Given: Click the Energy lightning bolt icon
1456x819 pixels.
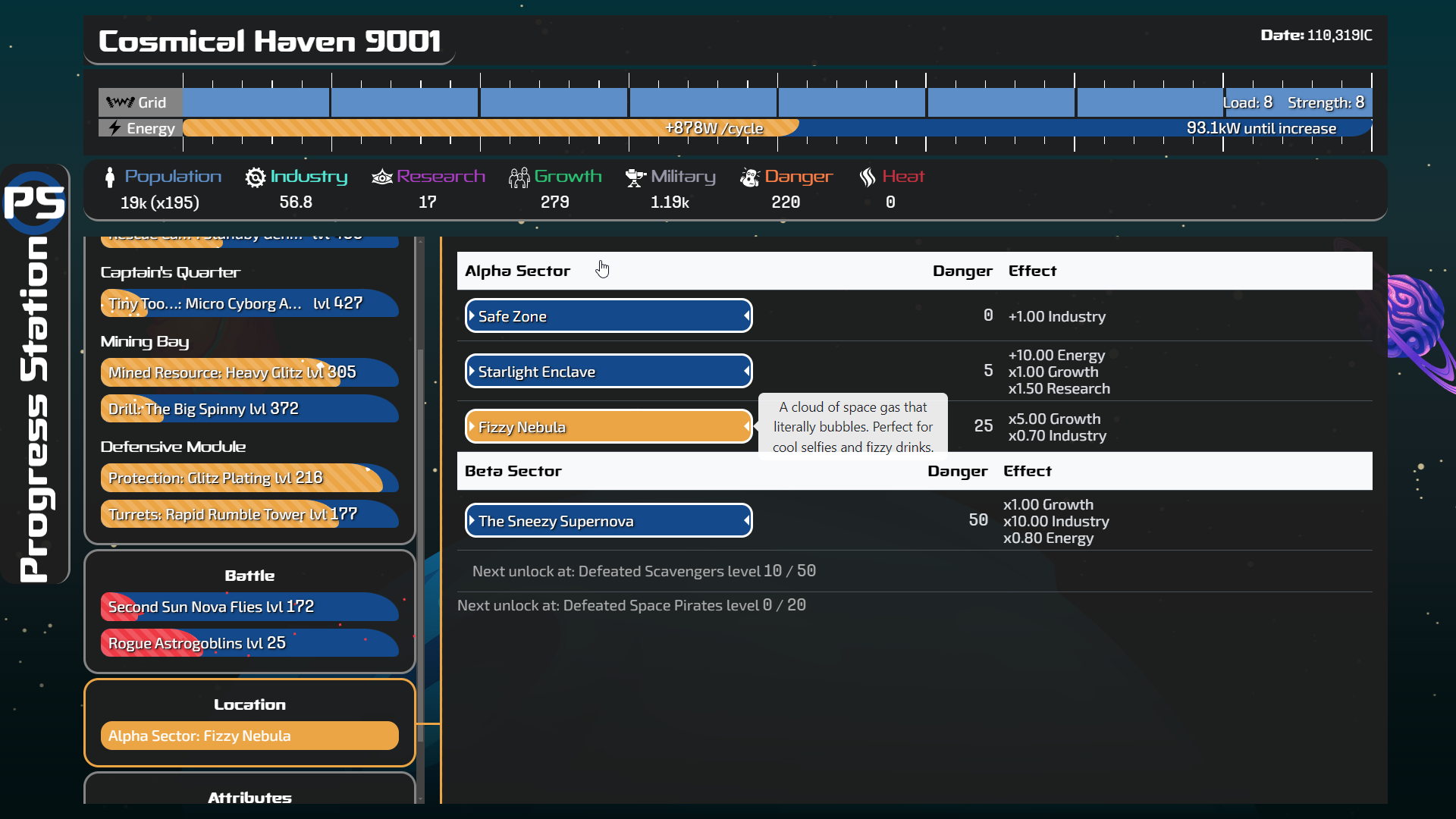Looking at the screenshot, I should click(x=115, y=128).
